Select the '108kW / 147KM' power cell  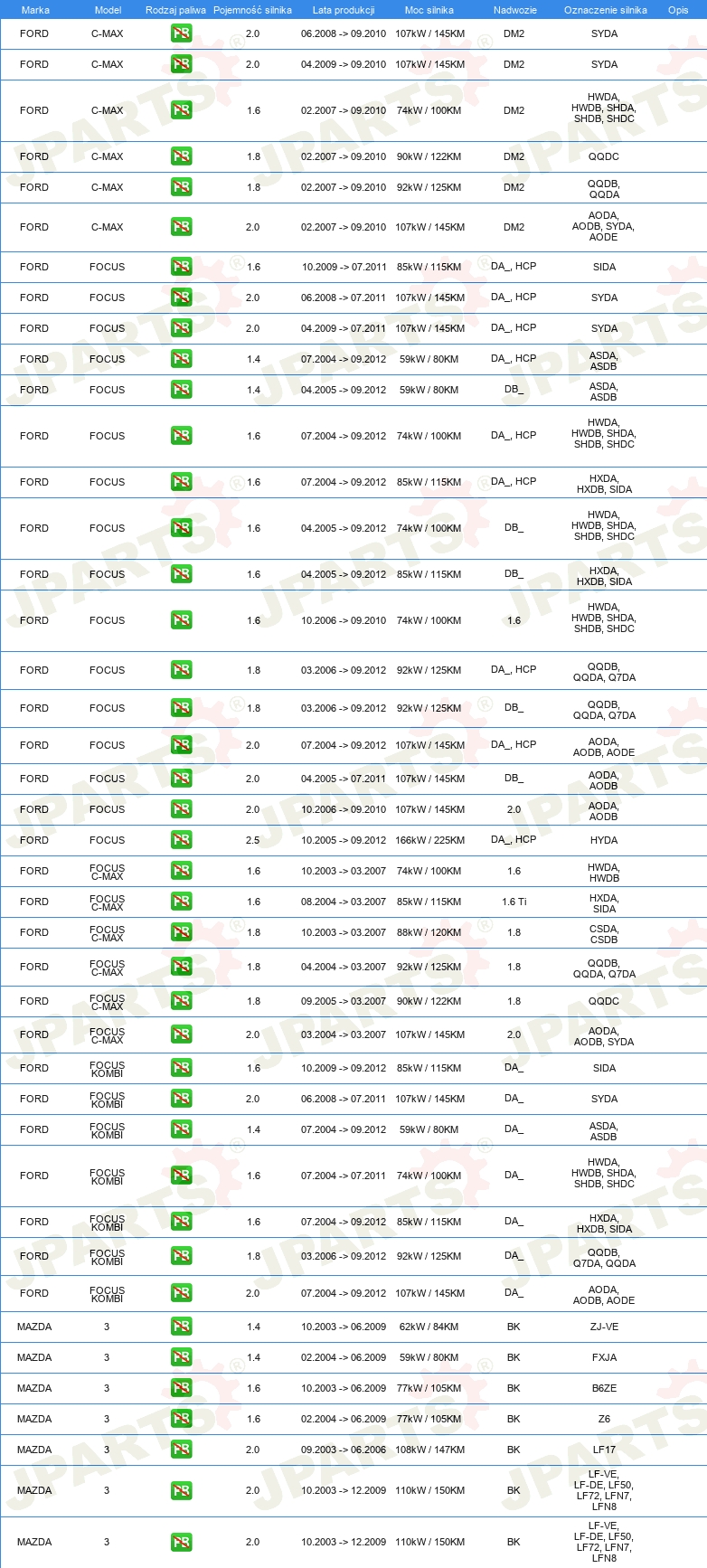point(429,1450)
